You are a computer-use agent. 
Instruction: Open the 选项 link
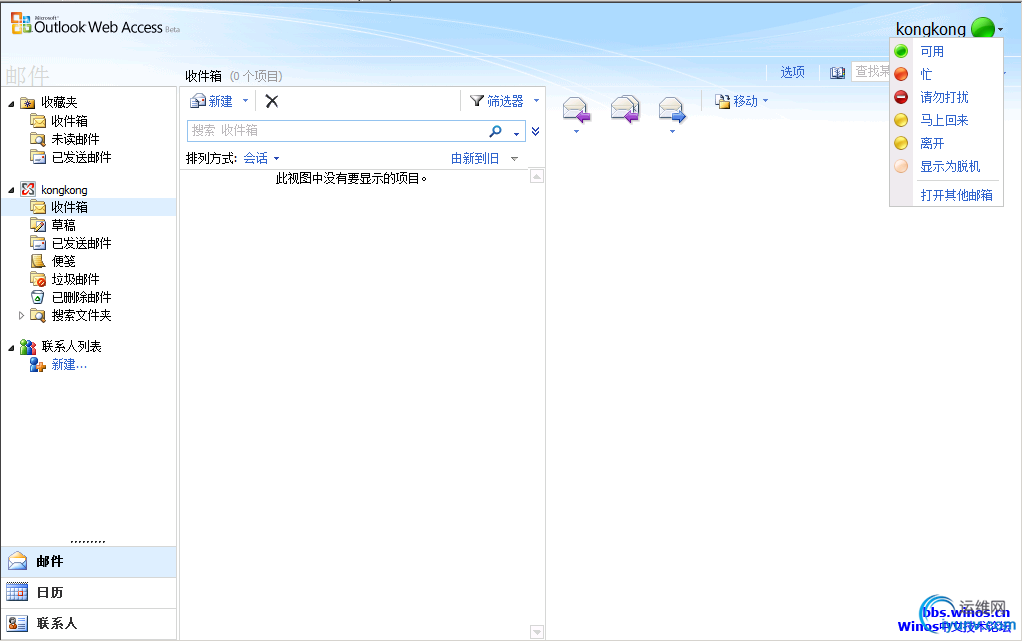(x=793, y=72)
